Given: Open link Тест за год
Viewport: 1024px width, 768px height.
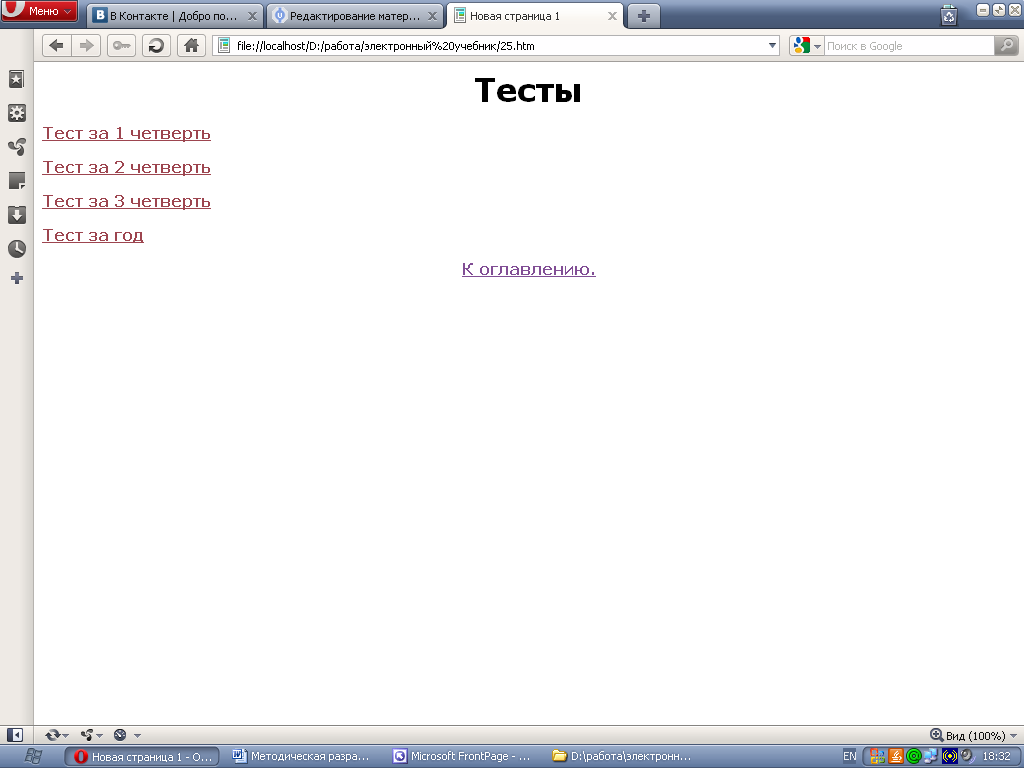Looking at the screenshot, I should [93, 235].
